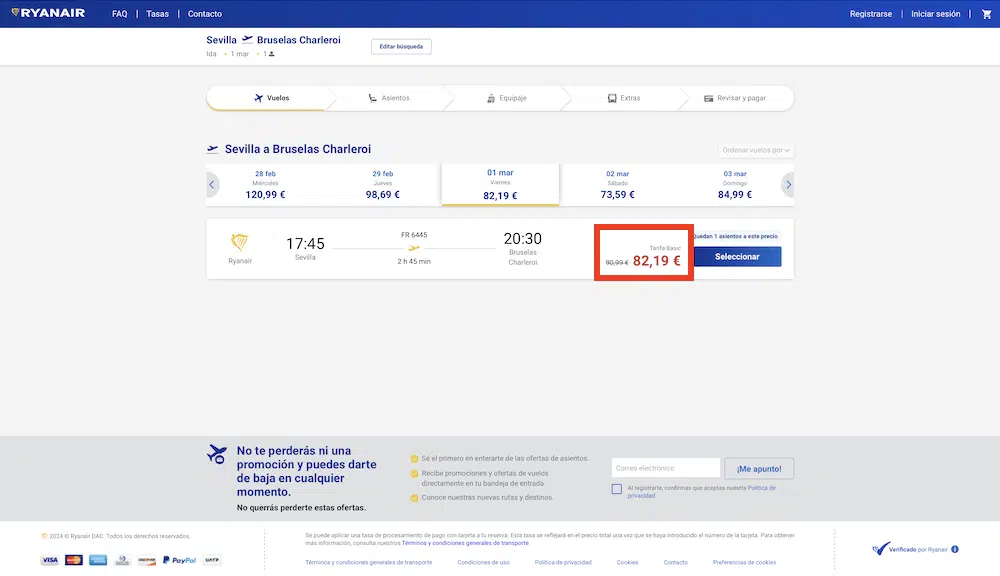Click arrival time 20:30
This screenshot has width=1000, height=576.
[522, 239]
